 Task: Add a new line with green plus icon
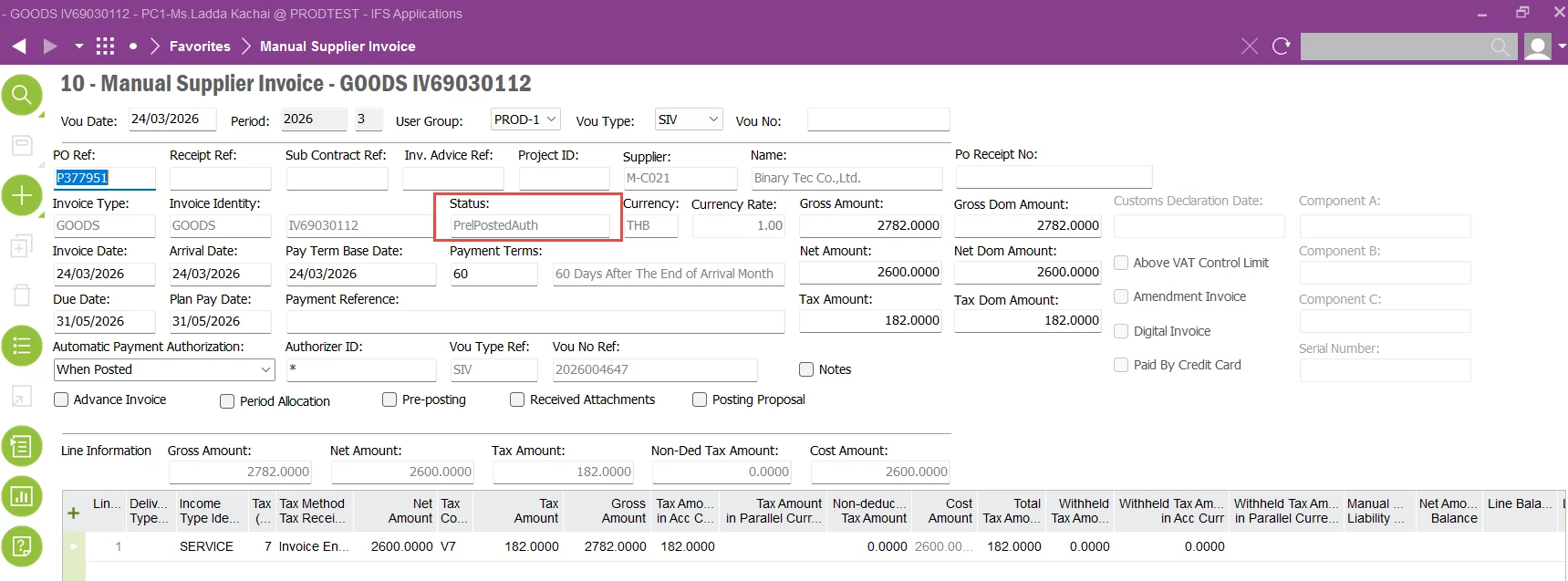pyautogui.click(x=74, y=514)
